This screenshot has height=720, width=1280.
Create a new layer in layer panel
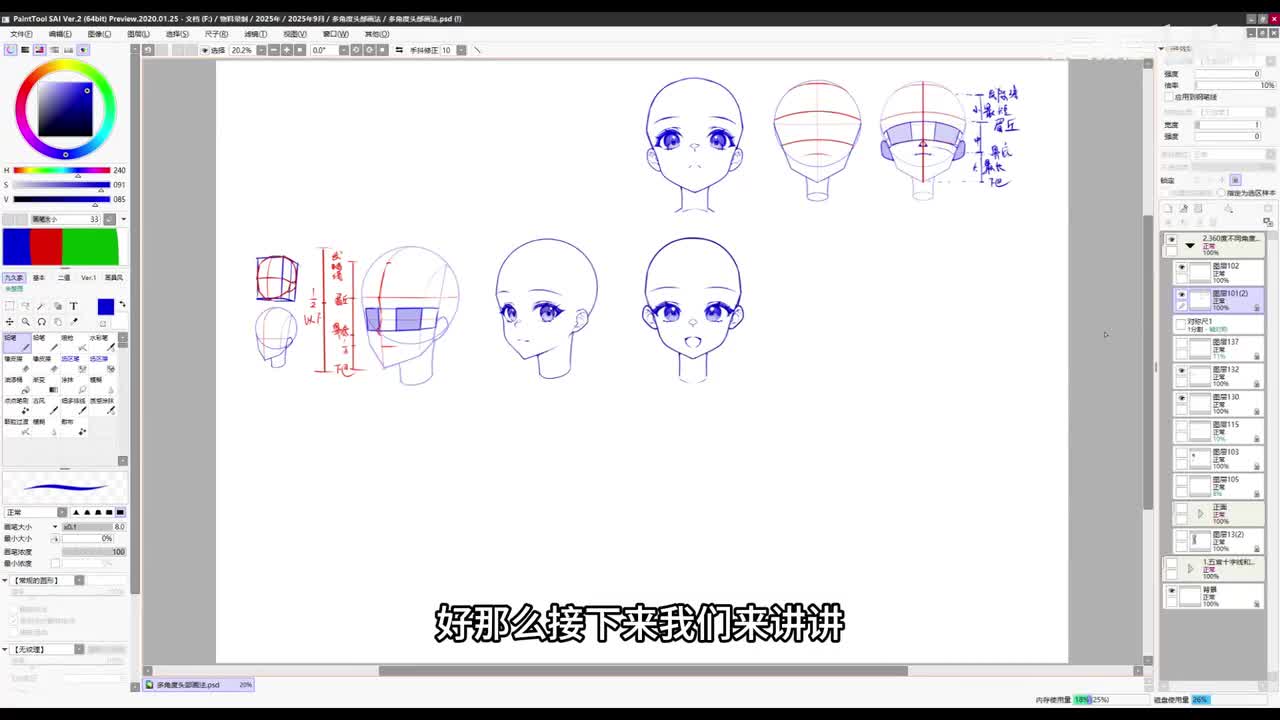(1167, 208)
